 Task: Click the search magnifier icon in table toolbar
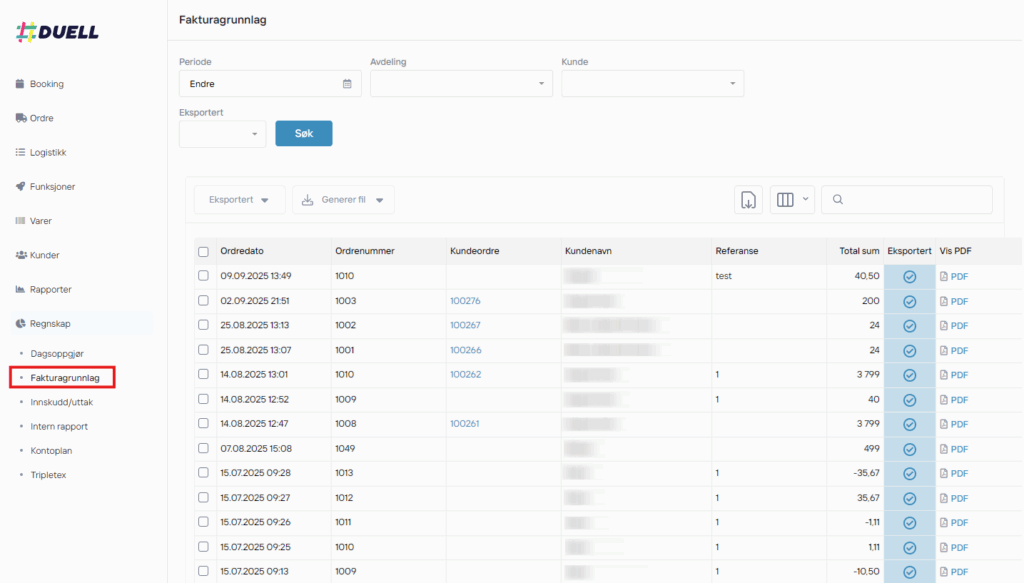(x=838, y=200)
